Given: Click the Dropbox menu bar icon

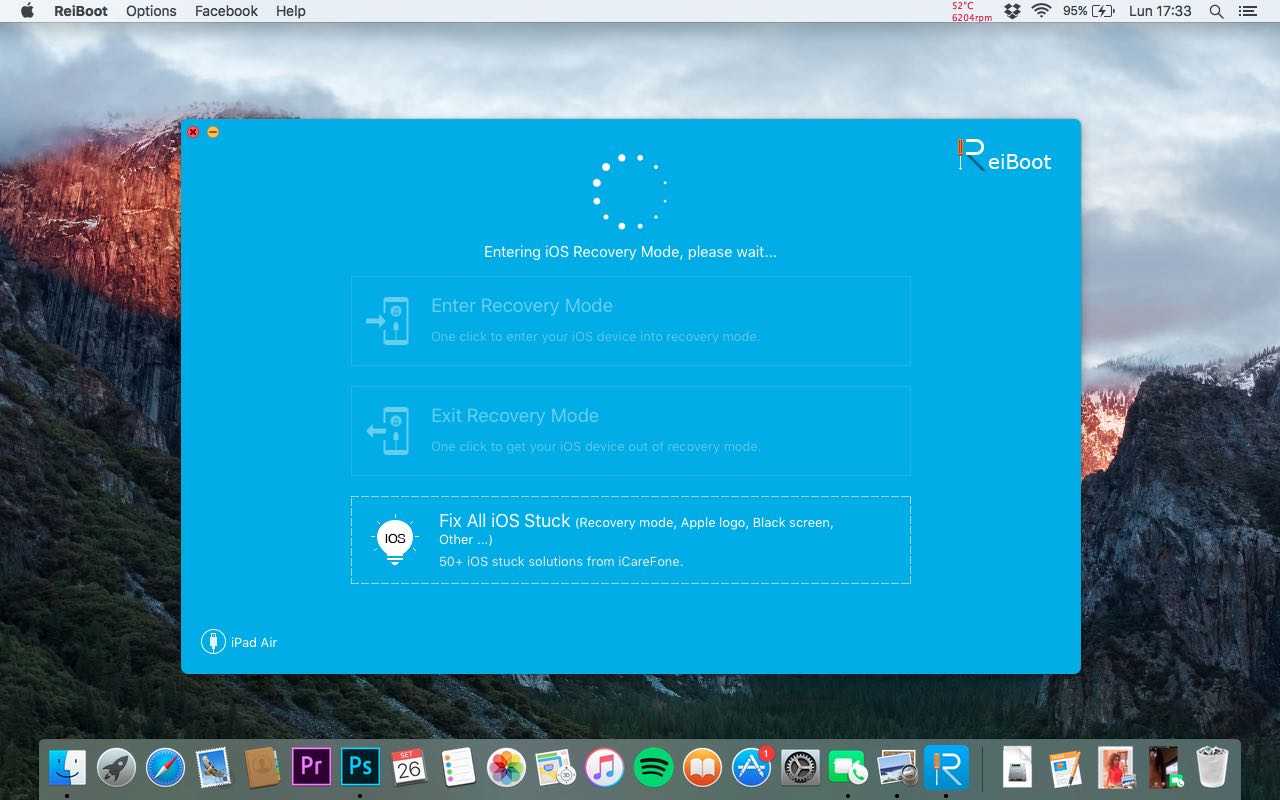Looking at the screenshot, I should (x=1012, y=11).
